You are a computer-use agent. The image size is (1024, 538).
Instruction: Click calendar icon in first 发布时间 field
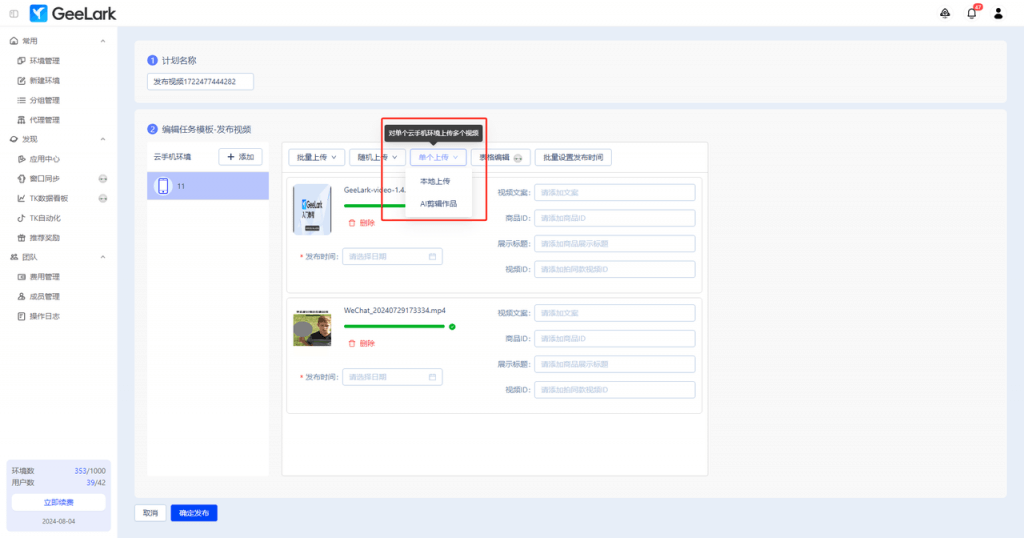[432, 257]
